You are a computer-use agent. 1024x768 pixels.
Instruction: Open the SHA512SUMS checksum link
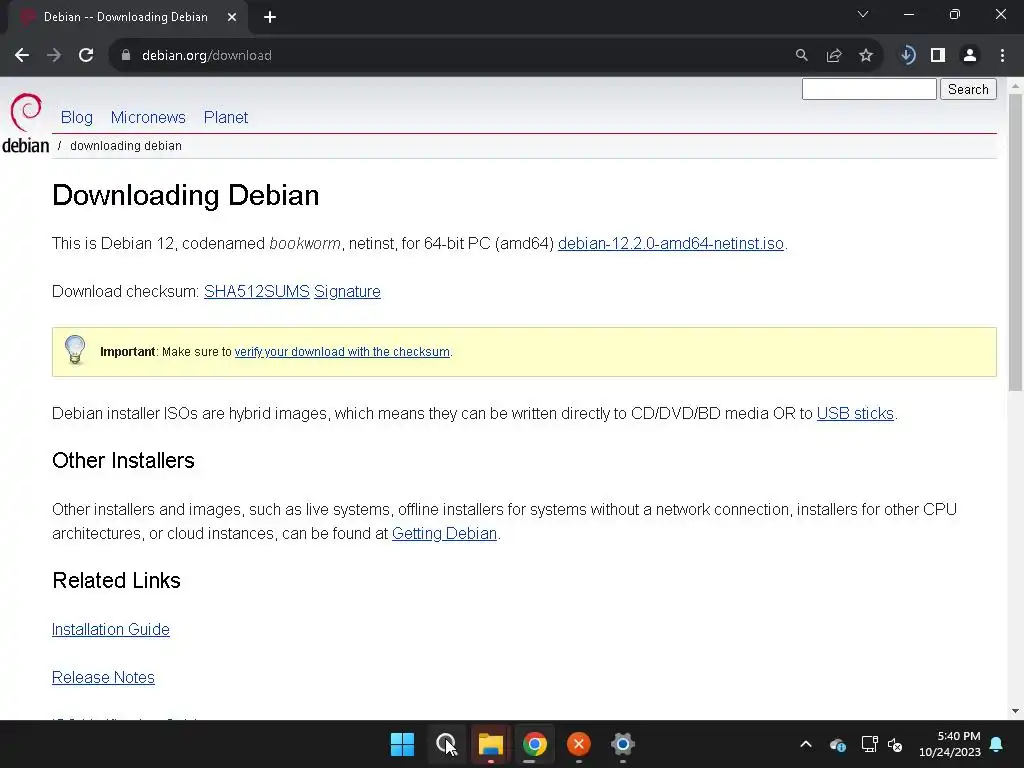pos(257,291)
